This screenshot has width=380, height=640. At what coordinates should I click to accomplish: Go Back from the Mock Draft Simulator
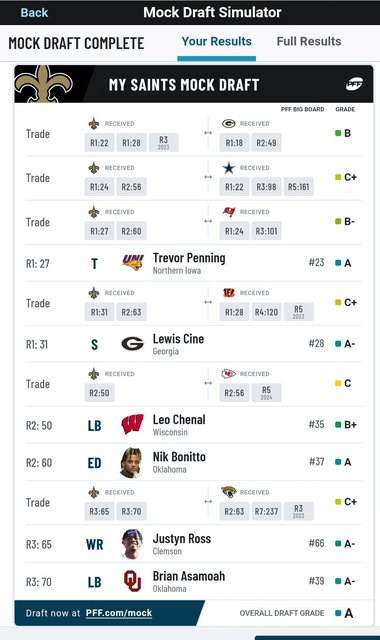click(34, 13)
